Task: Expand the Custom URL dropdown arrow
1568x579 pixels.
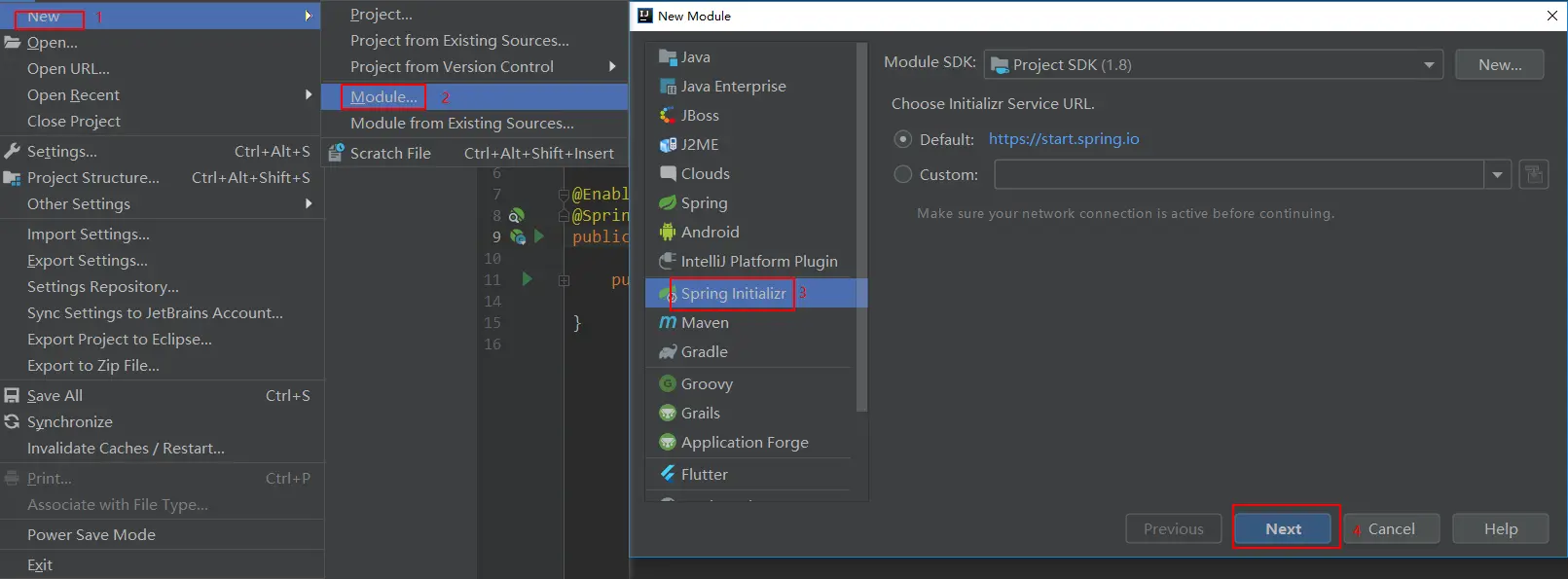Action: click(1498, 175)
